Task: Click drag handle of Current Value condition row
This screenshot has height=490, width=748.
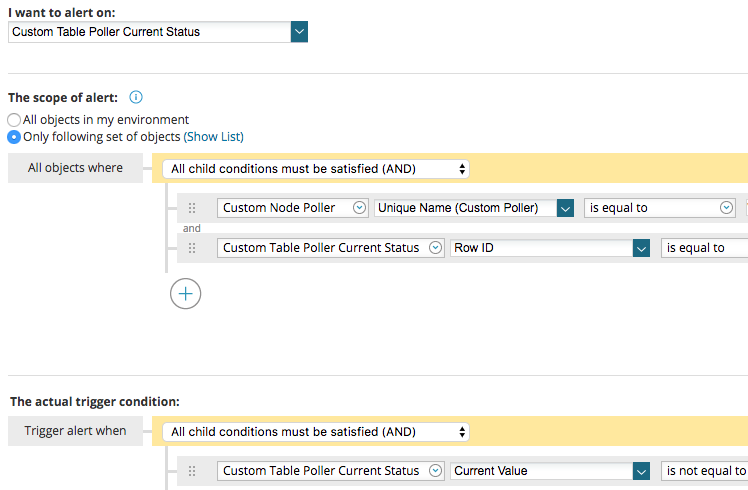Action: tap(192, 471)
